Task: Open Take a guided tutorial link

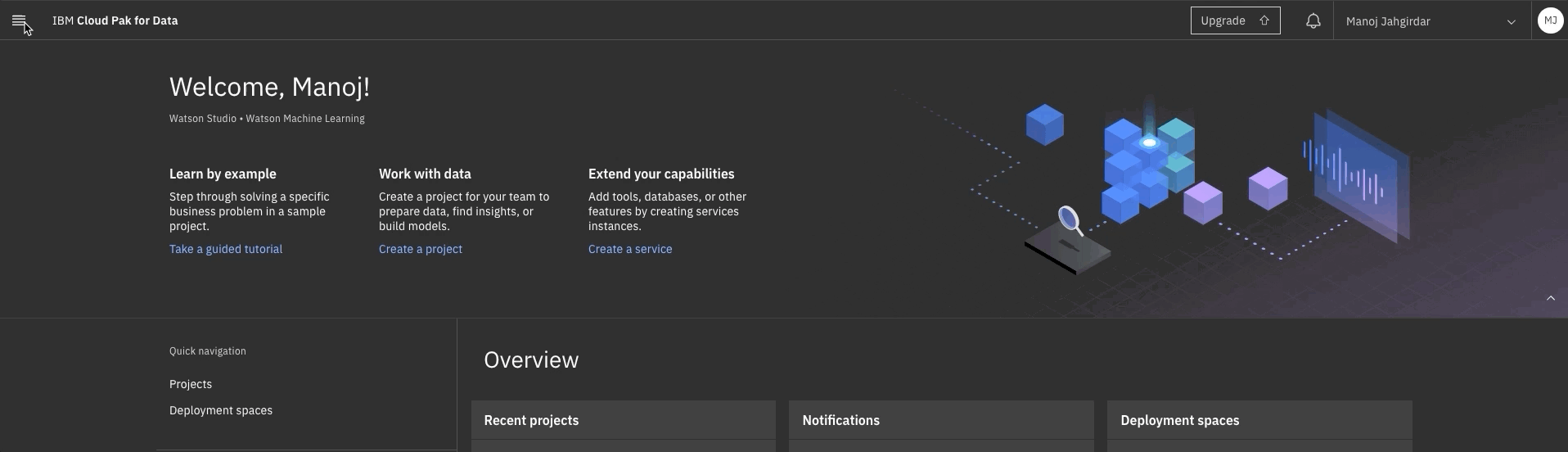Action: [x=226, y=249]
